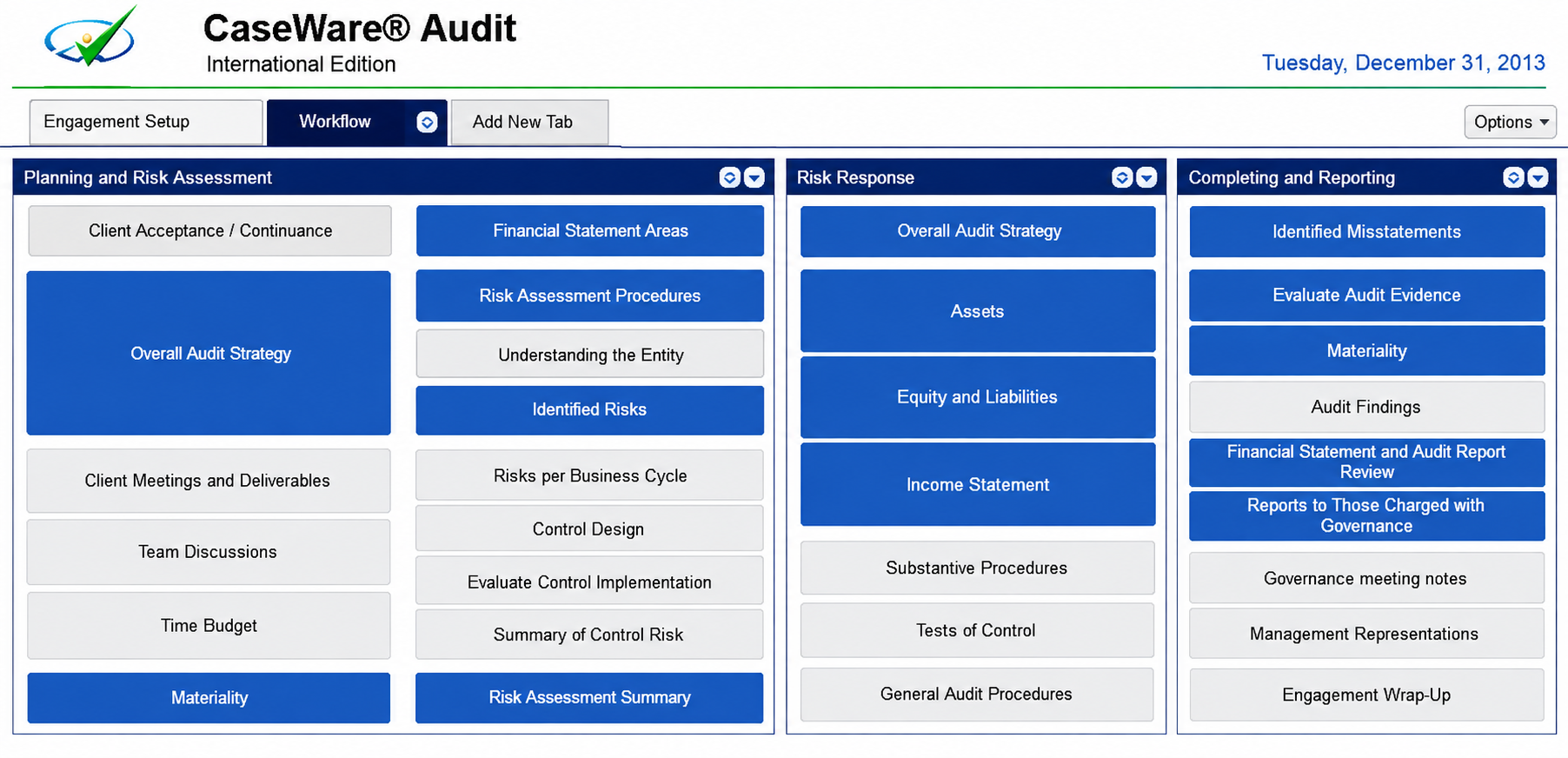Screen dimensions: 1568x758
Task: Open Understanding the Entity
Action: tap(590, 354)
